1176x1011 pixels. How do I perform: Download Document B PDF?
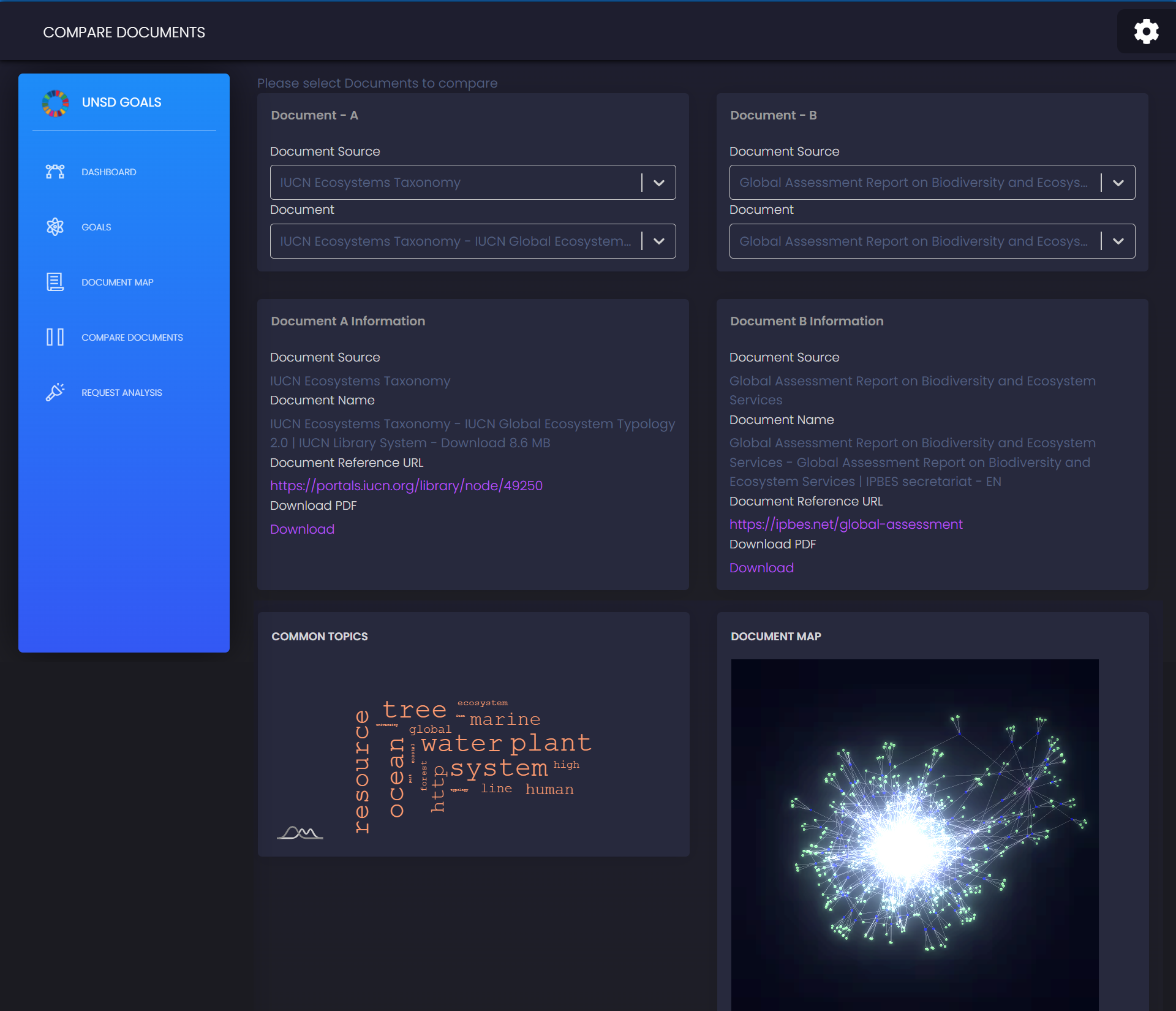click(x=761, y=567)
